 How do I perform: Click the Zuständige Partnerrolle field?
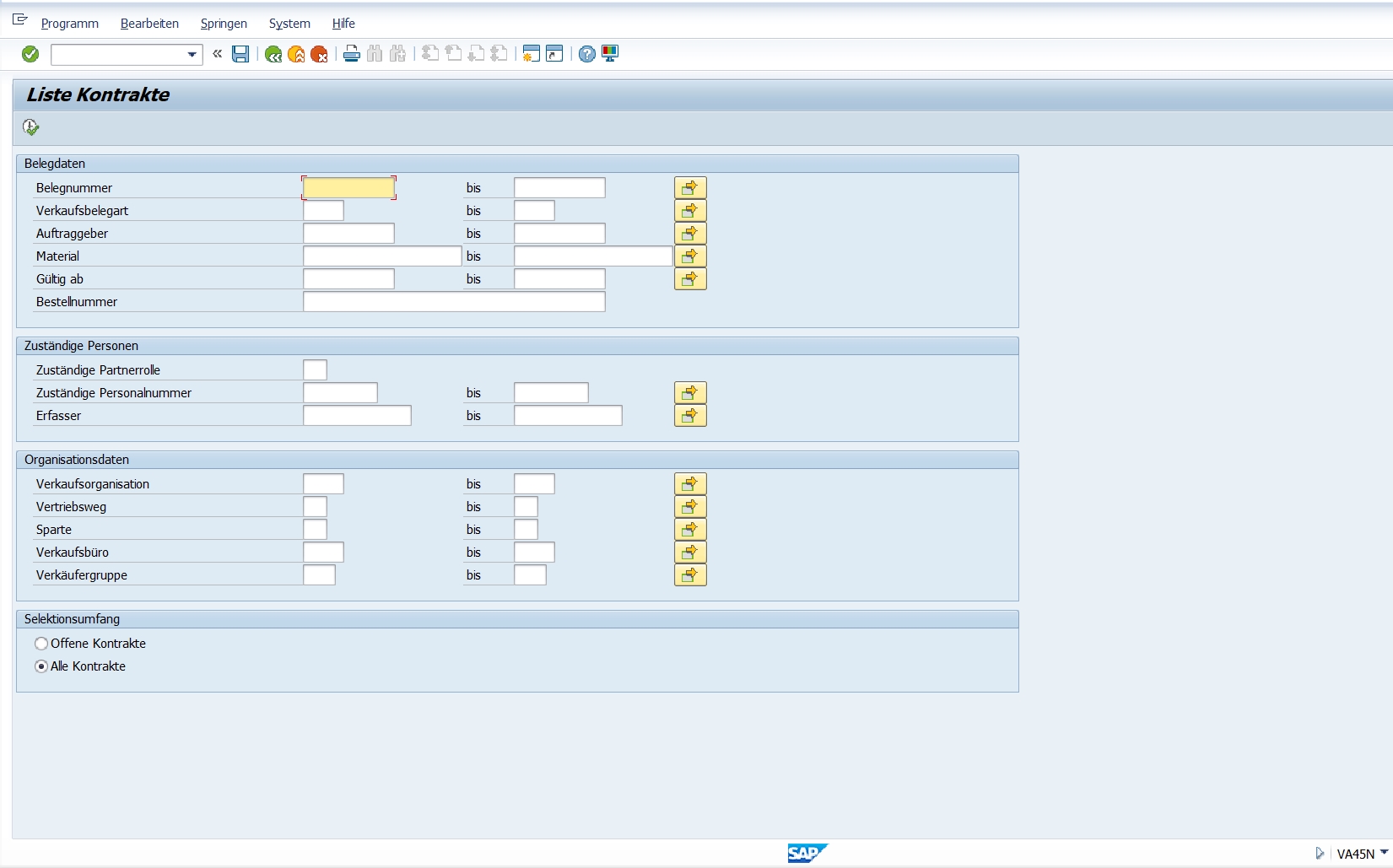[315, 369]
